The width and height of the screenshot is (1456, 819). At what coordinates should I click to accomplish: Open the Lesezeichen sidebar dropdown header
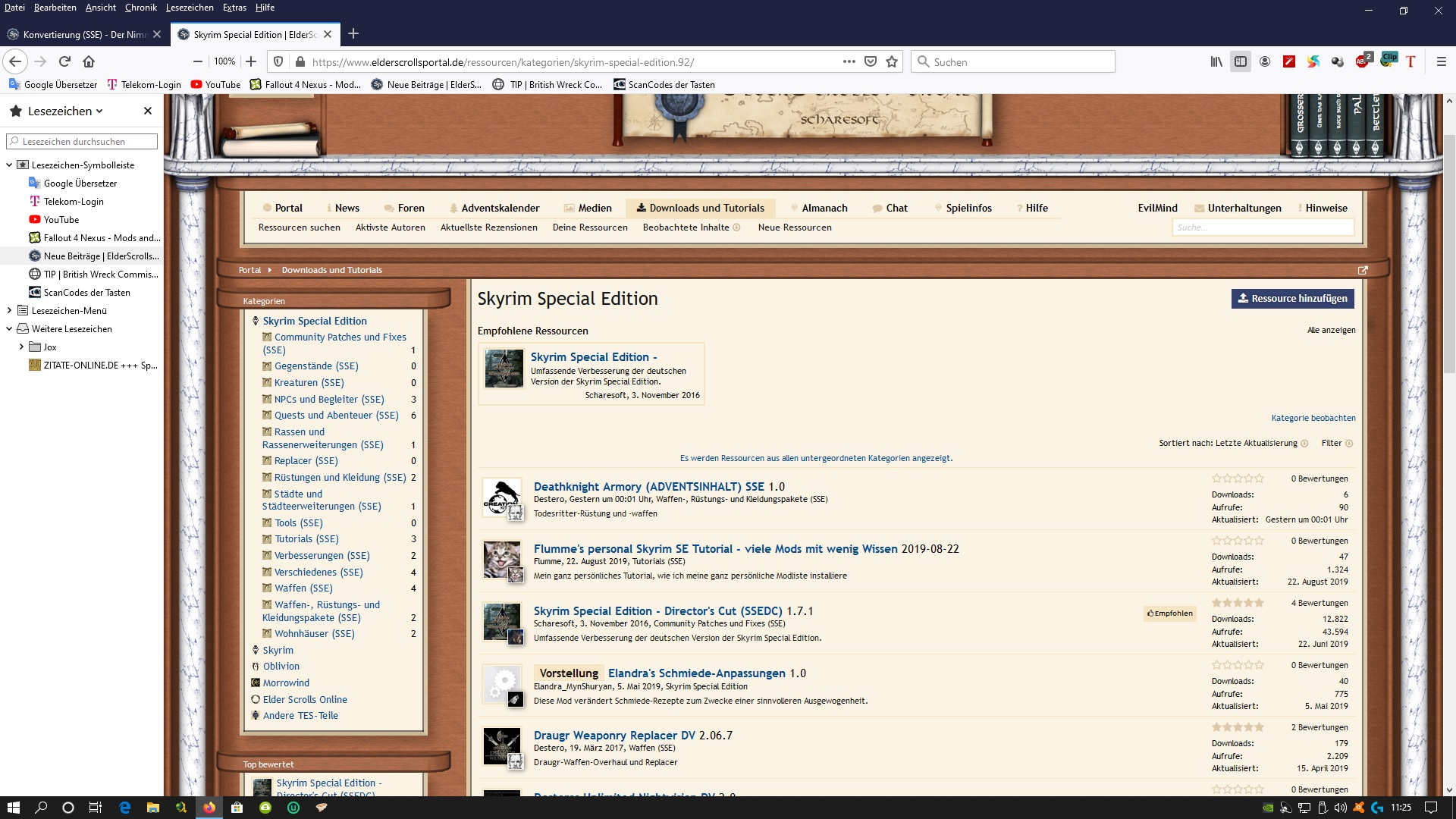[64, 111]
